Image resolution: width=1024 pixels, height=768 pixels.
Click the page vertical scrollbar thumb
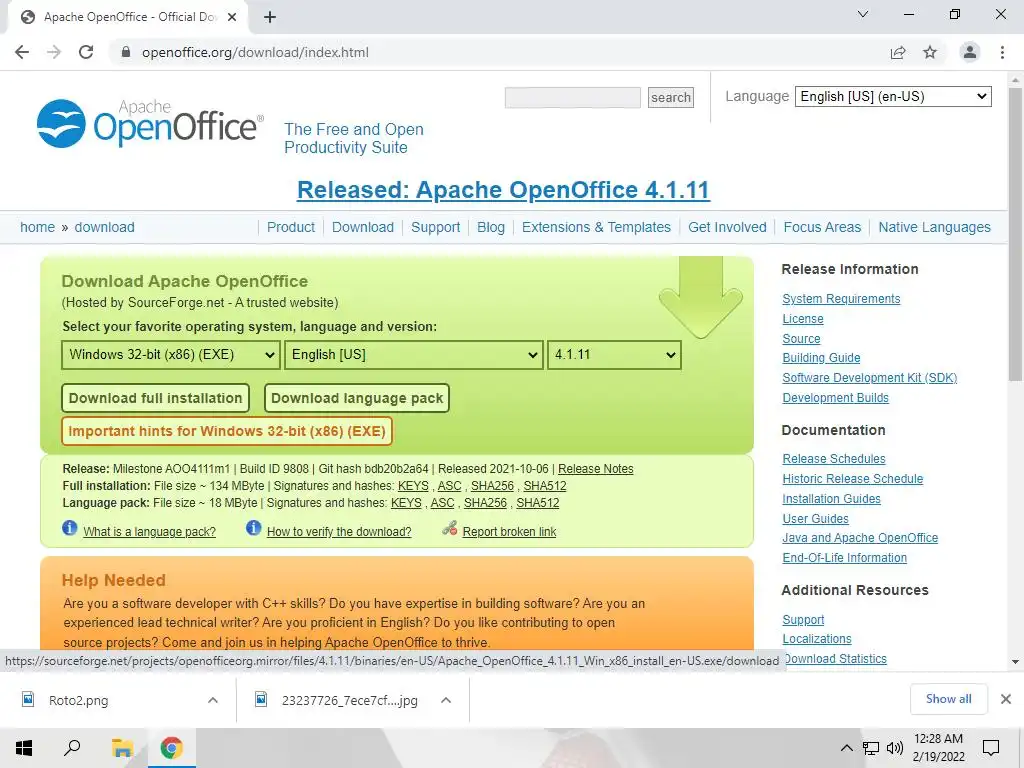[1015, 234]
